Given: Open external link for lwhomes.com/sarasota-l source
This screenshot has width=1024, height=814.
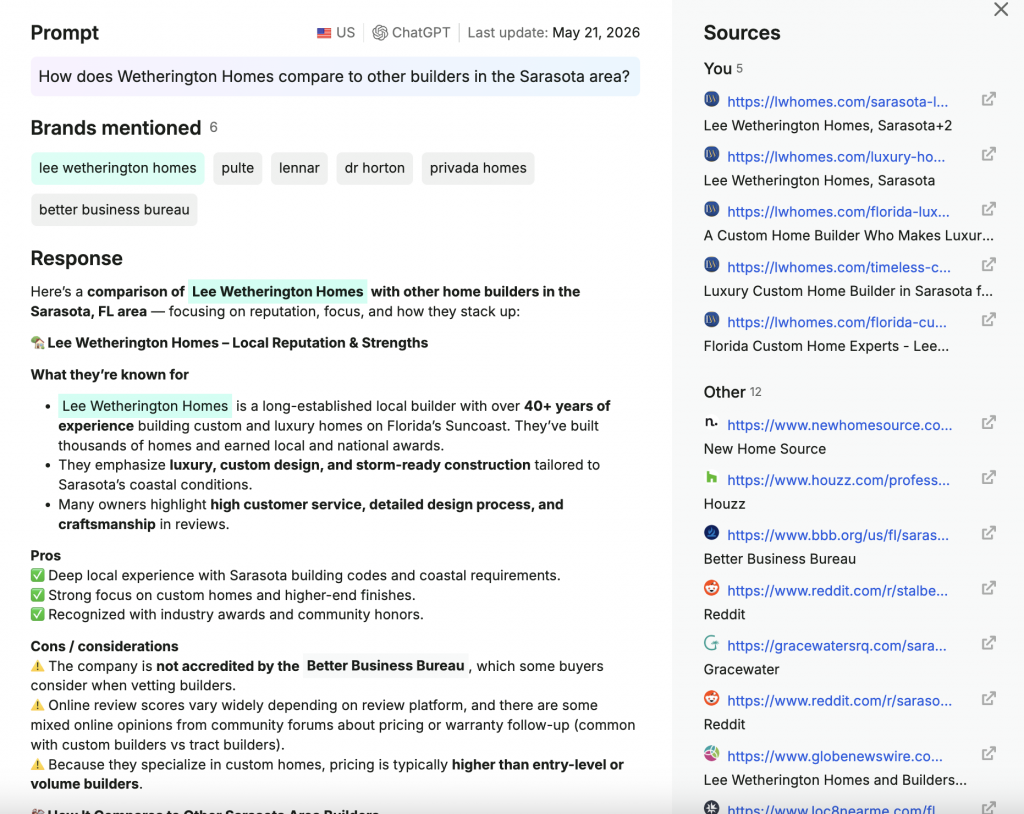Looking at the screenshot, I should (x=989, y=99).
